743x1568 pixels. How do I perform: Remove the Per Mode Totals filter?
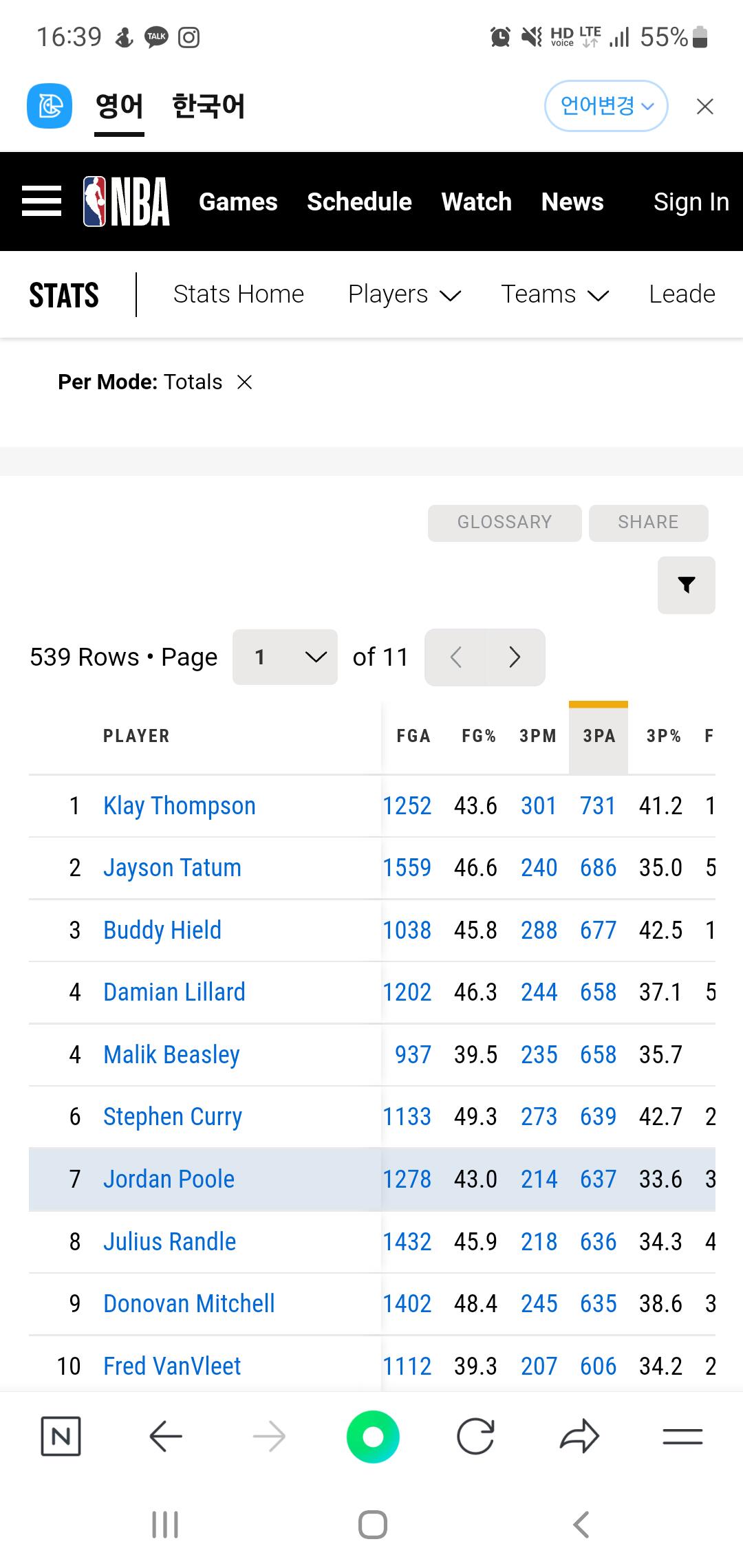click(244, 382)
